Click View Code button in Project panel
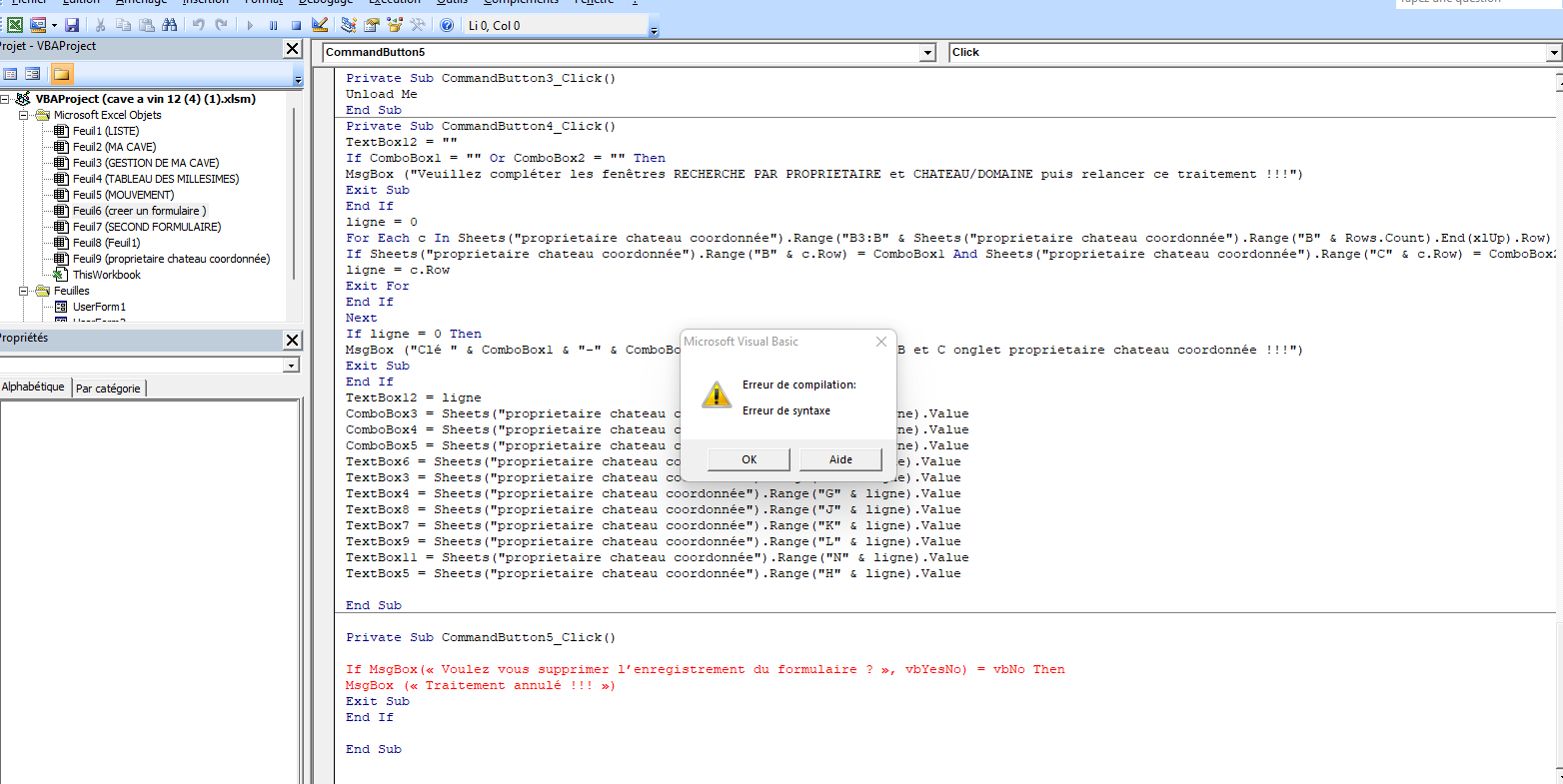The image size is (1563, 784). pos(10,74)
